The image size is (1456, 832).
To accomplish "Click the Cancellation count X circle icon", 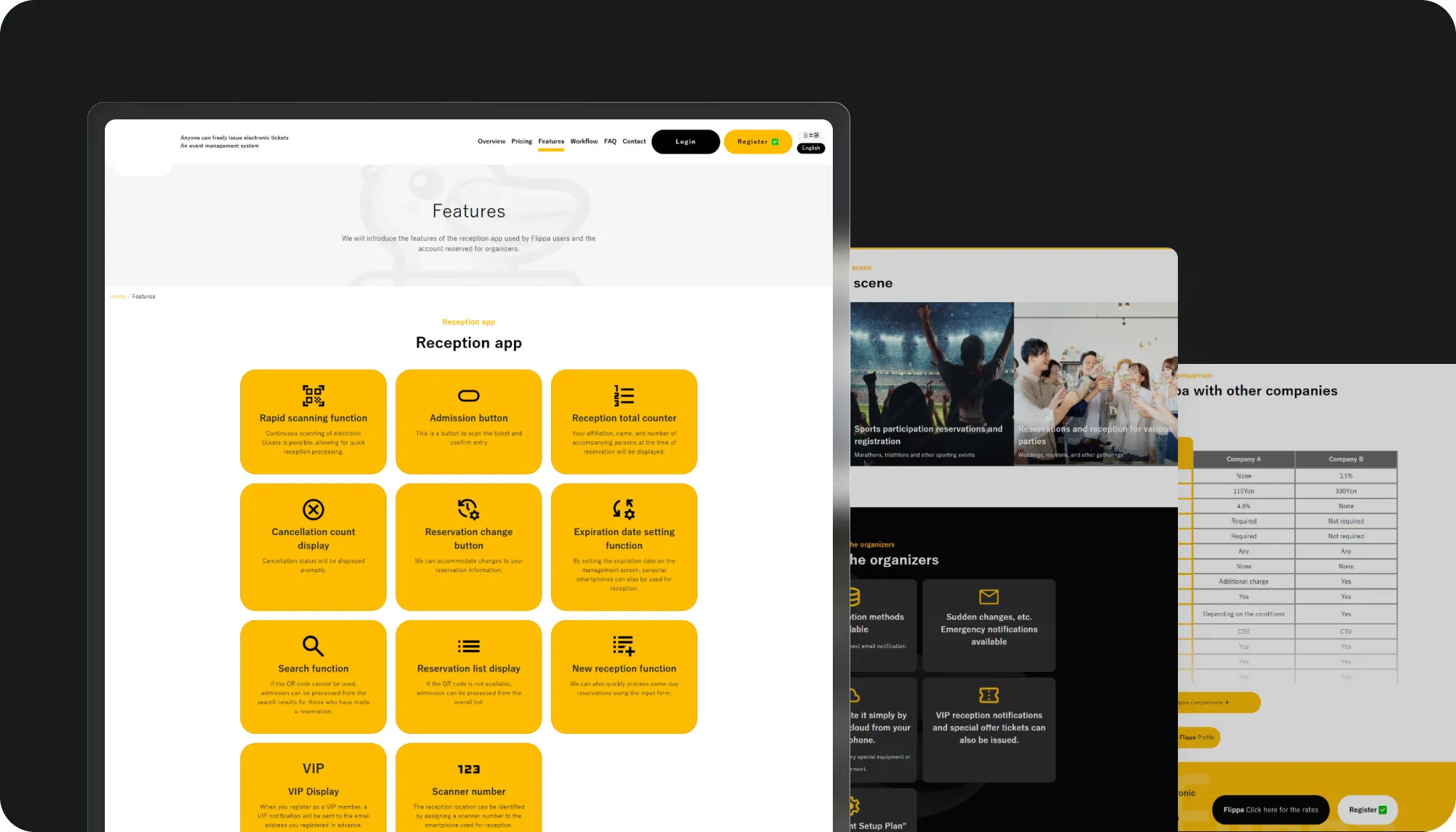I will pyautogui.click(x=313, y=510).
